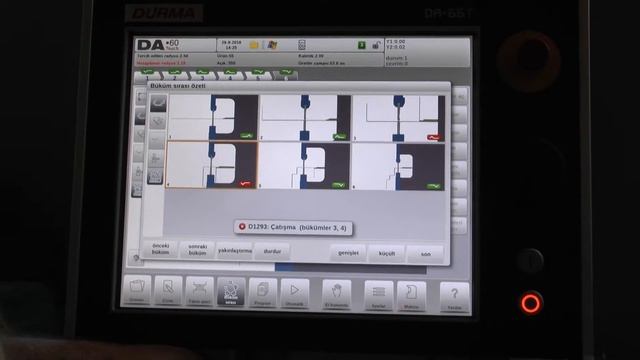640x360 pixels.
Task: Open El Kumanda manual mode hand icon
Action: tap(336, 294)
